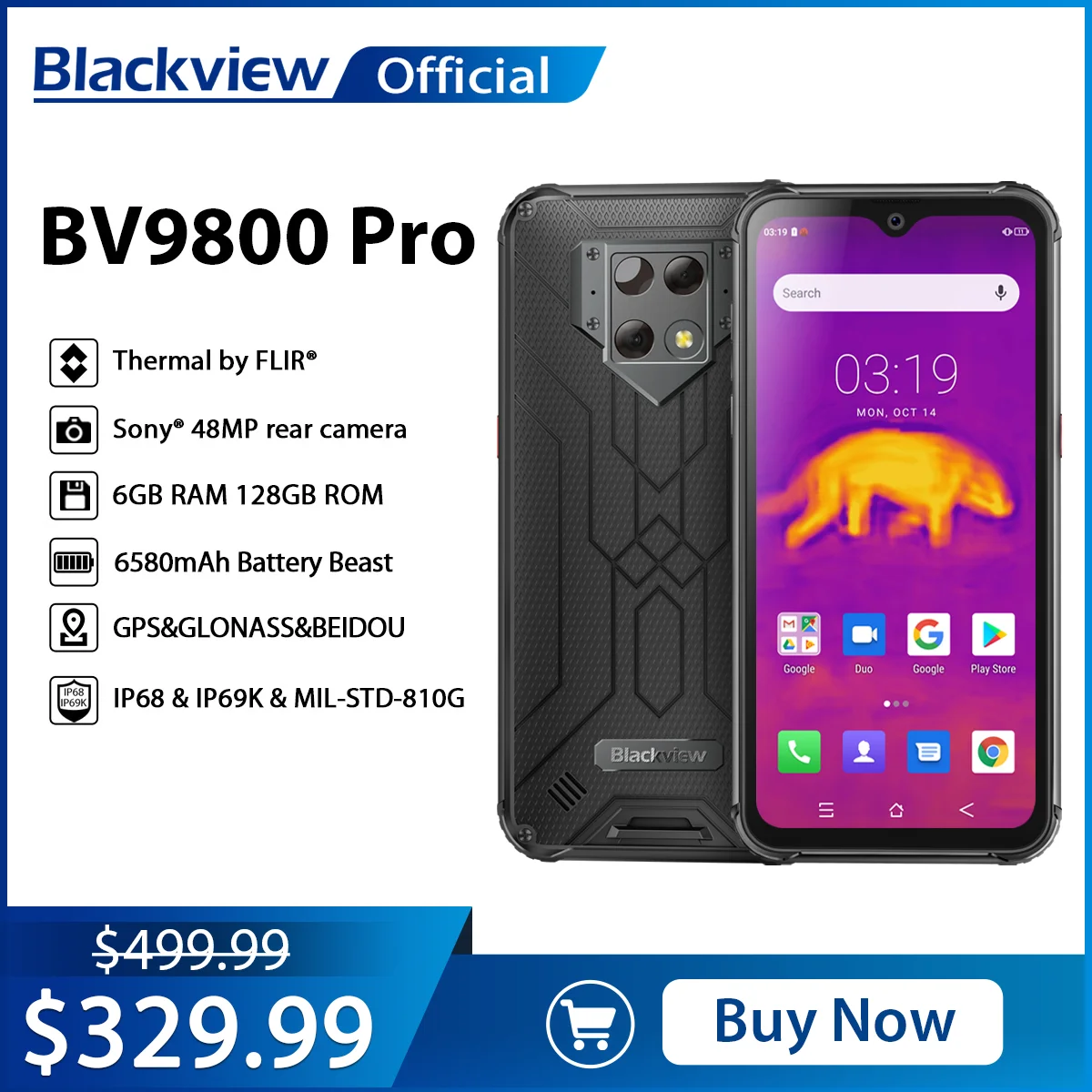The height and width of the screenshot is (1092, 1092).
Task: Click the Blackview Official logo banner
Action: [x=318, y=73]
